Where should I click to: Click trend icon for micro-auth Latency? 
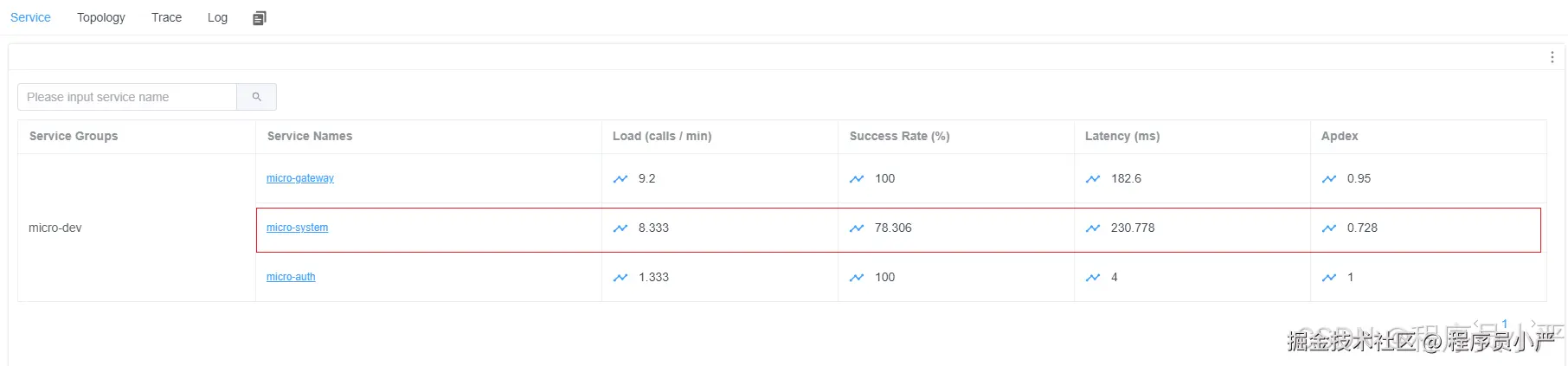(1093, 278)
